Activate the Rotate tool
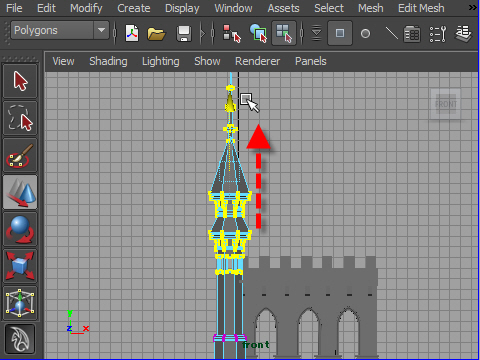Screen dimensions: 480x360 (20, 229)
